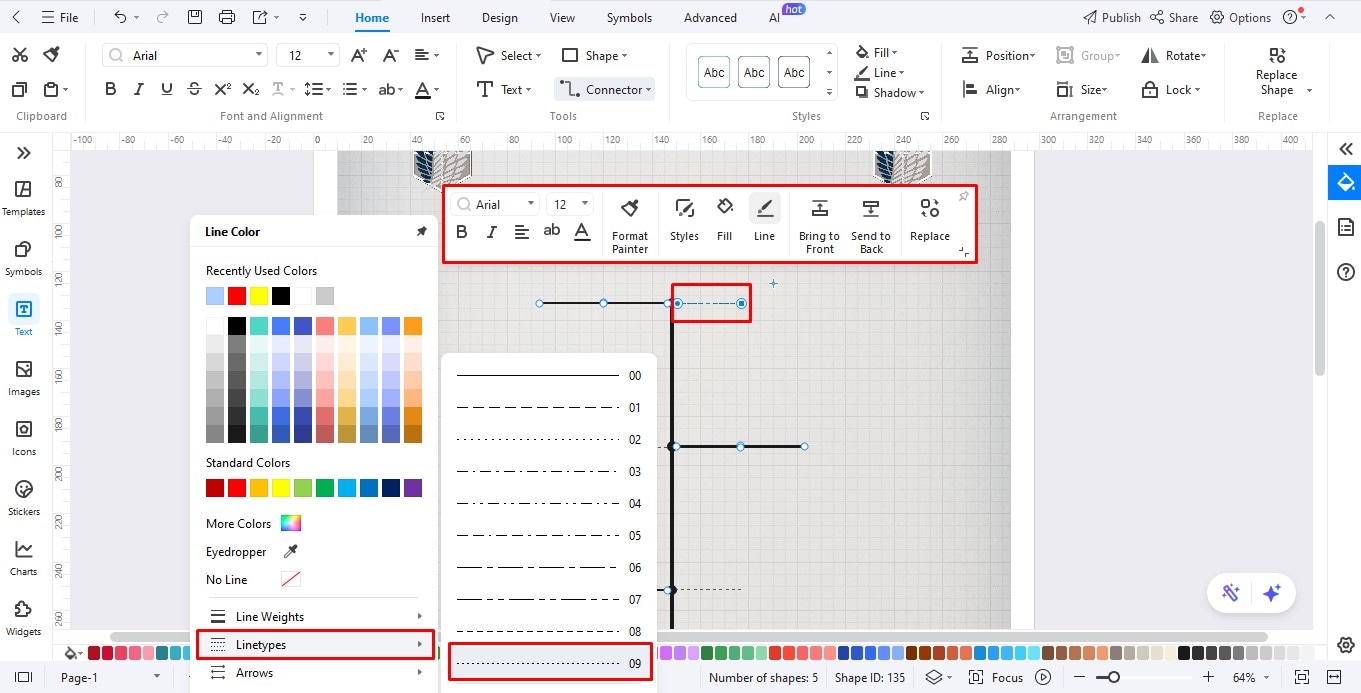Open the Charts sidebar panel
1361x693 pixels.
point(24,557)
